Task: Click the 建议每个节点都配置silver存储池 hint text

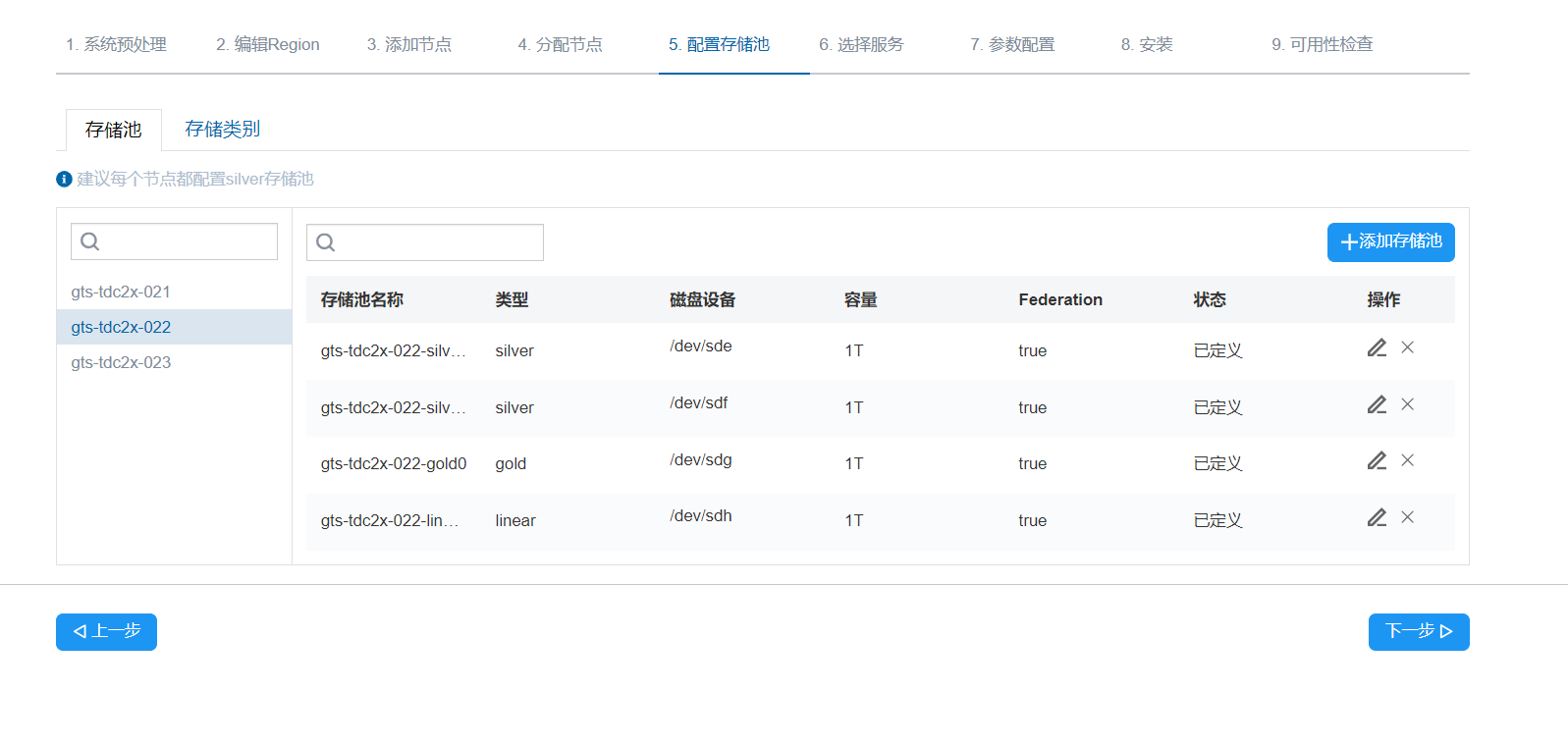Action: pos(195,179)
